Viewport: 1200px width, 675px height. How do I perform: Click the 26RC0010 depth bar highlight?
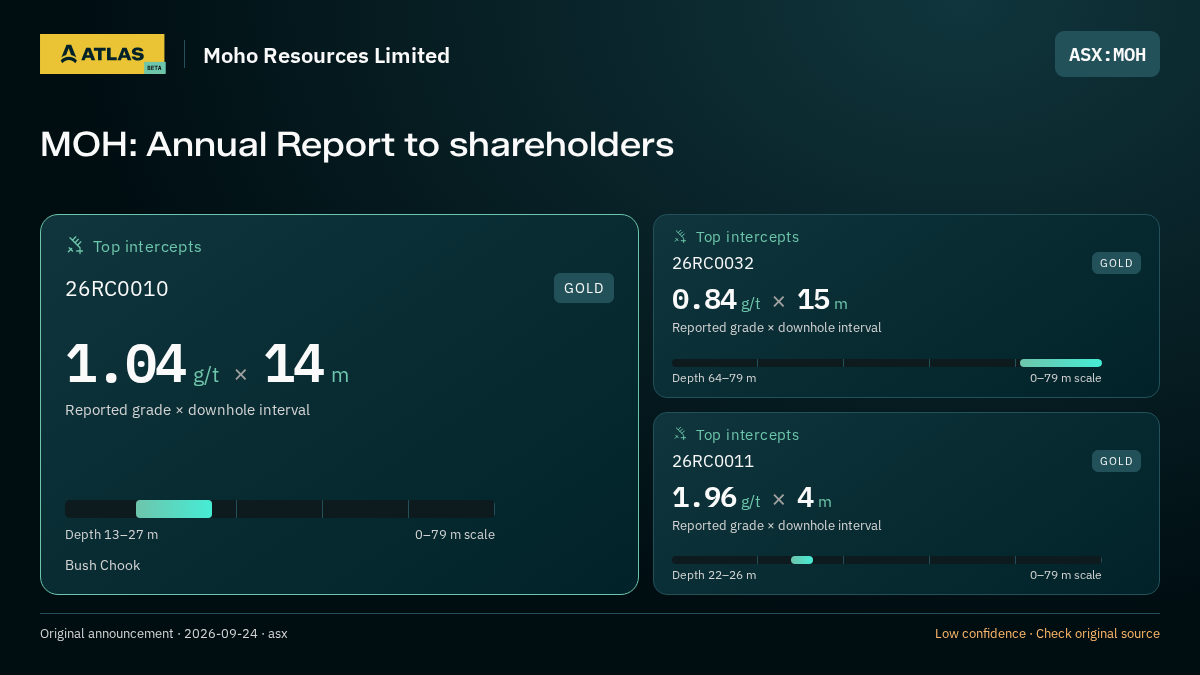pyautogui.click(x=174, y=509)
